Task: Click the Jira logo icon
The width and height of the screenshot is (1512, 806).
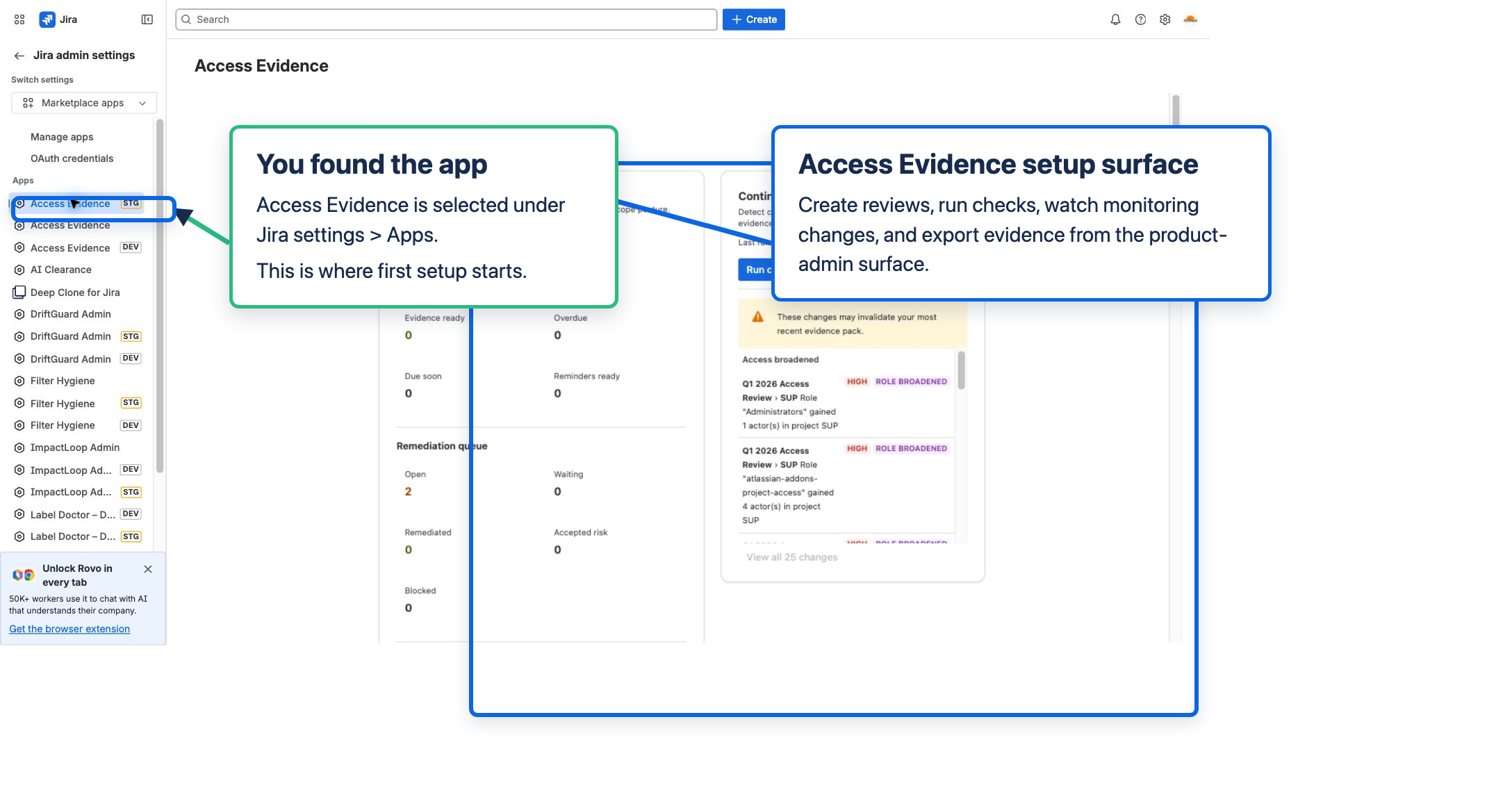Action: click(47, 19)
